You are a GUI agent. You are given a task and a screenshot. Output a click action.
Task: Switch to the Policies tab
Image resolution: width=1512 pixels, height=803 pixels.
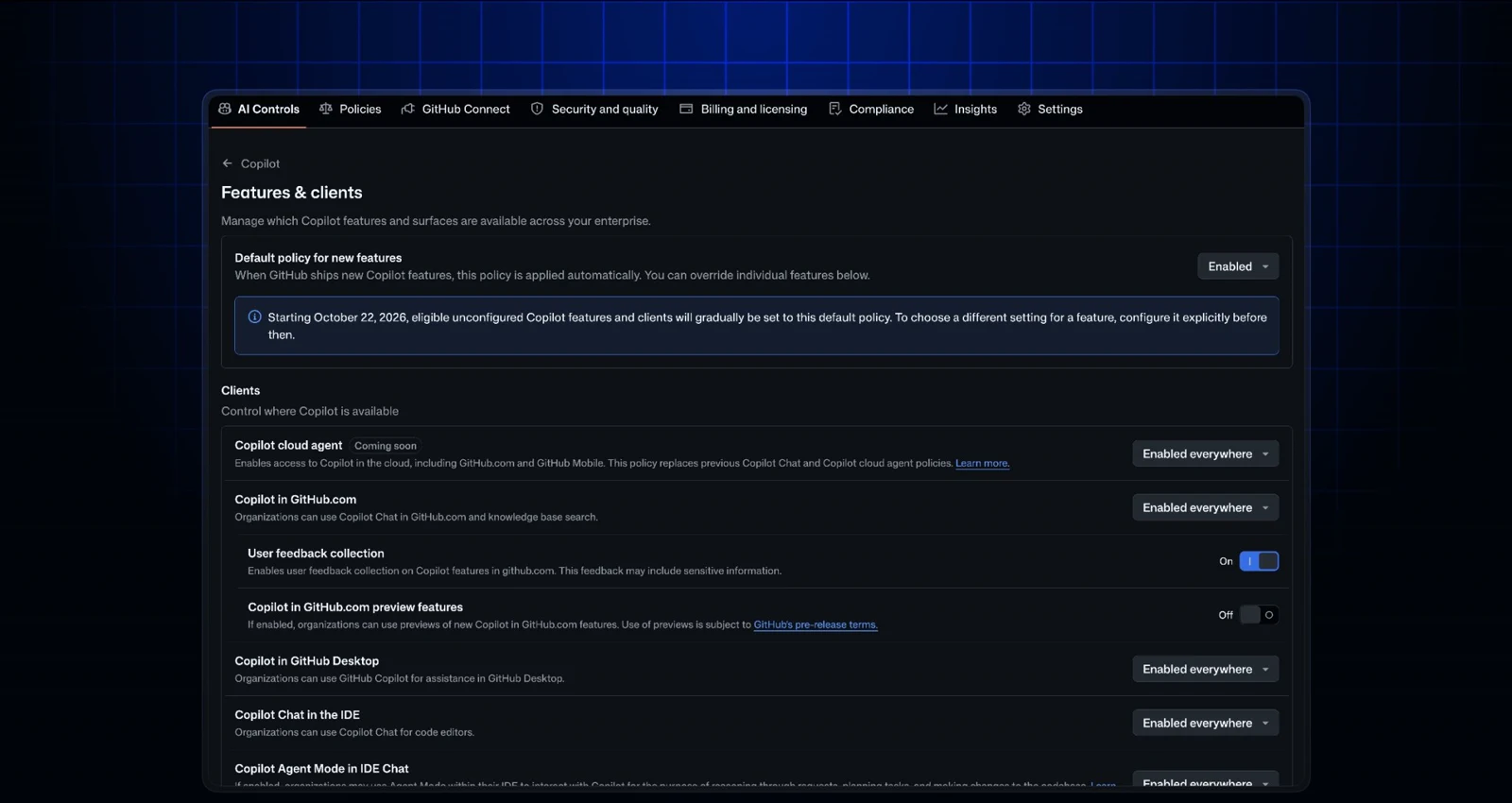pos(351,109)
